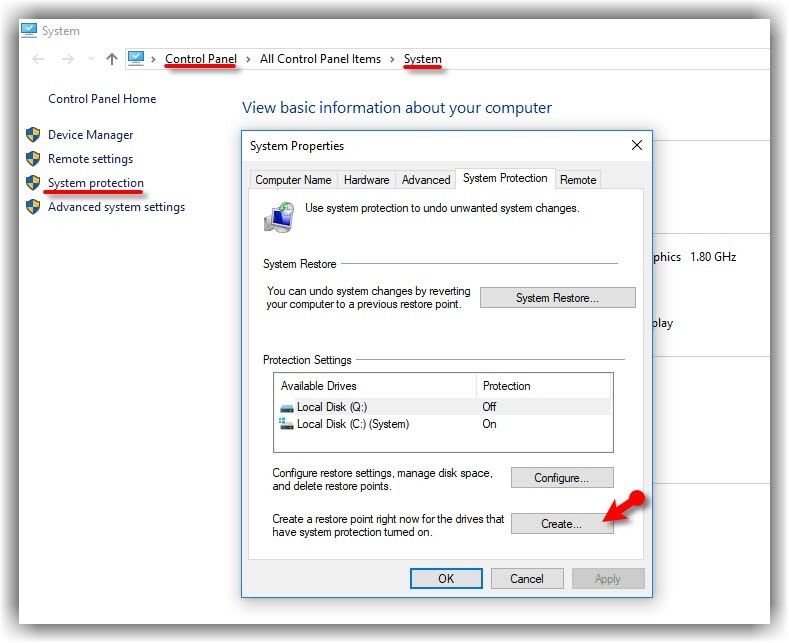Image resolution: width=789 pixels, height=643 pixels.
Task: Expand the chevron before the Control Panel breadcrumb
Action: coord(153,59)
